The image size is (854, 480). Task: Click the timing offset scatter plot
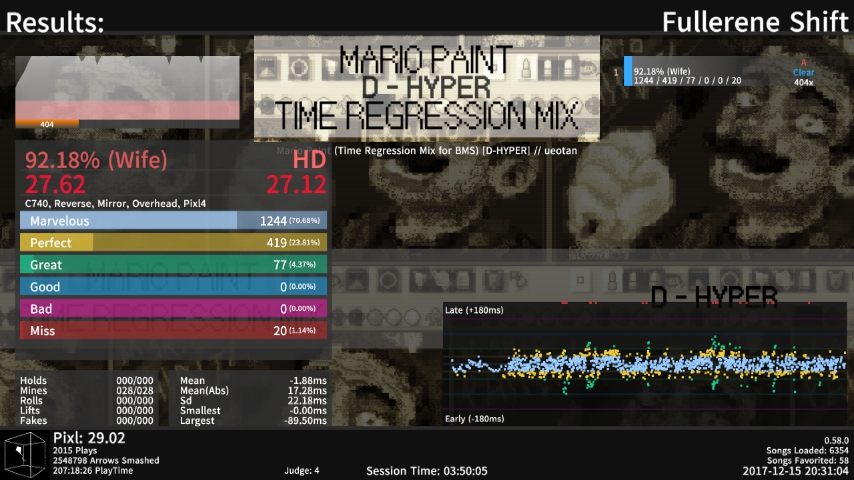[645, 367]
